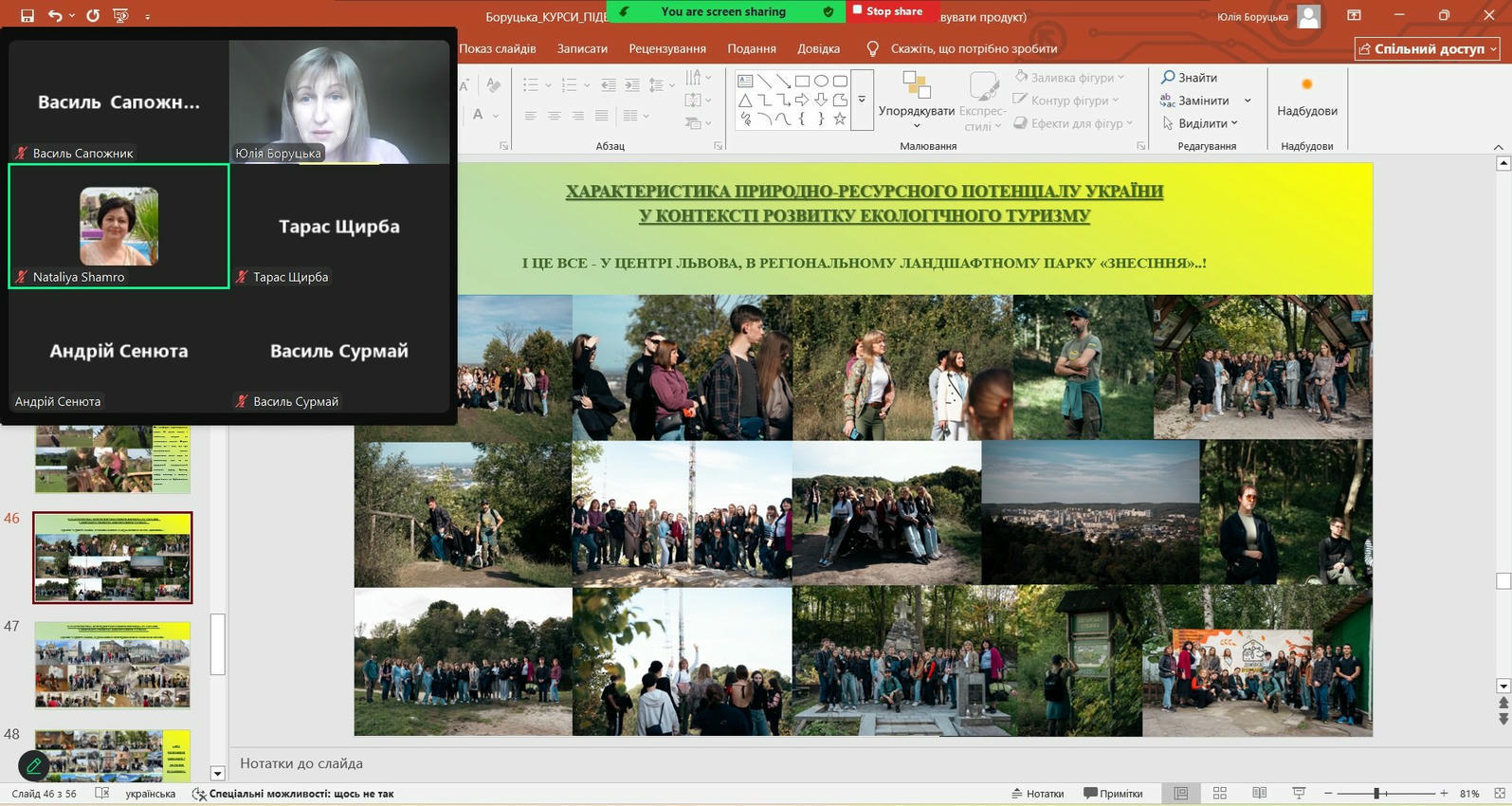Select the star shape in shapes gallery
Viewport: 1512px width, 806px height.
point(840,119)
